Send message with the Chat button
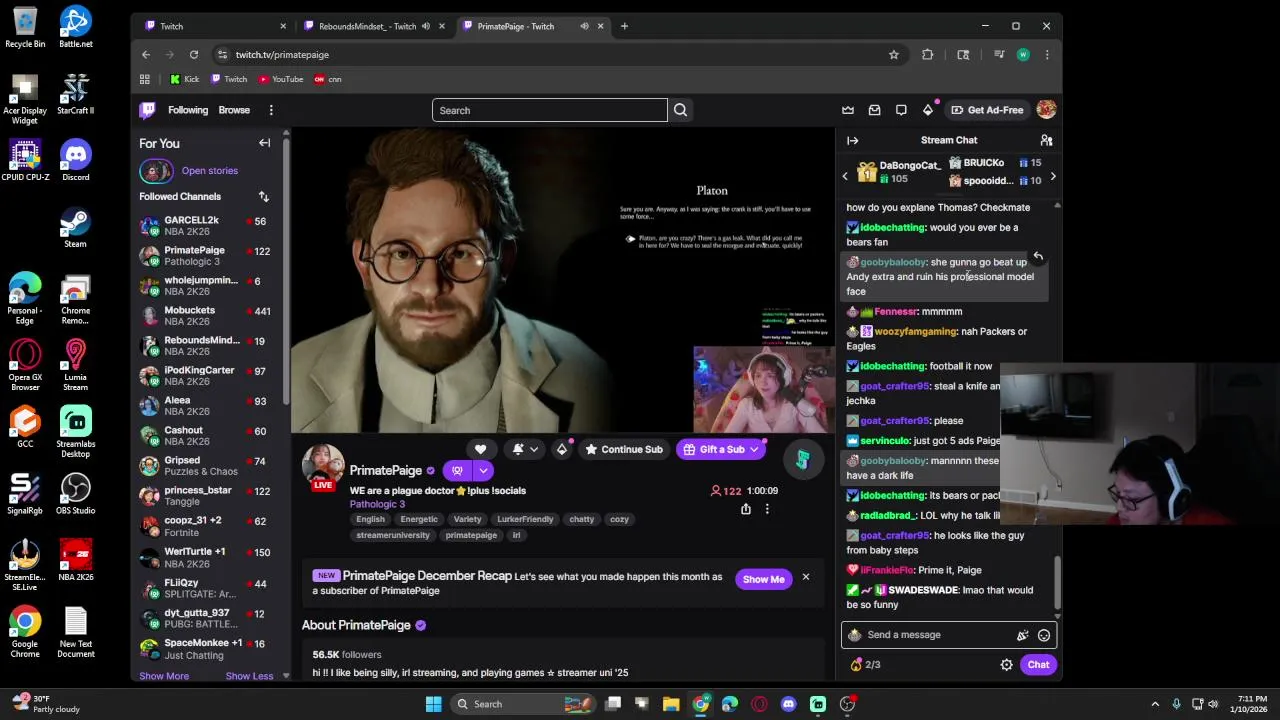Screen dimensions: 1280x720 point(1038,665)
